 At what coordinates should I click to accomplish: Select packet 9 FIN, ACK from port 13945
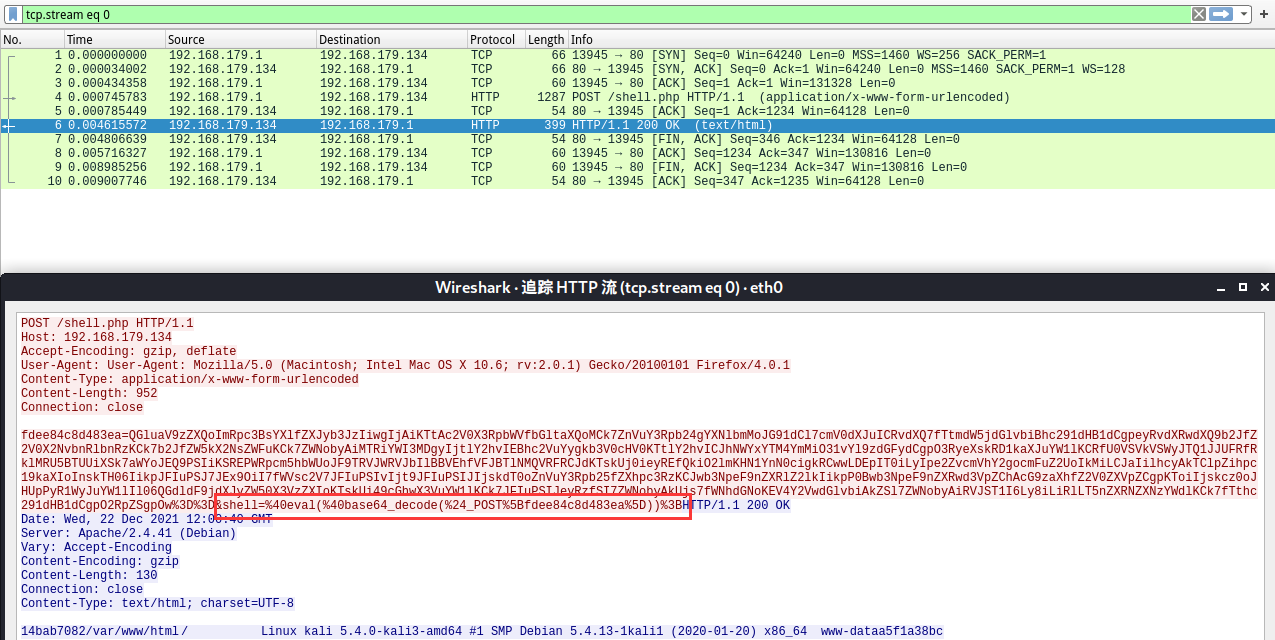click(637, 167)
